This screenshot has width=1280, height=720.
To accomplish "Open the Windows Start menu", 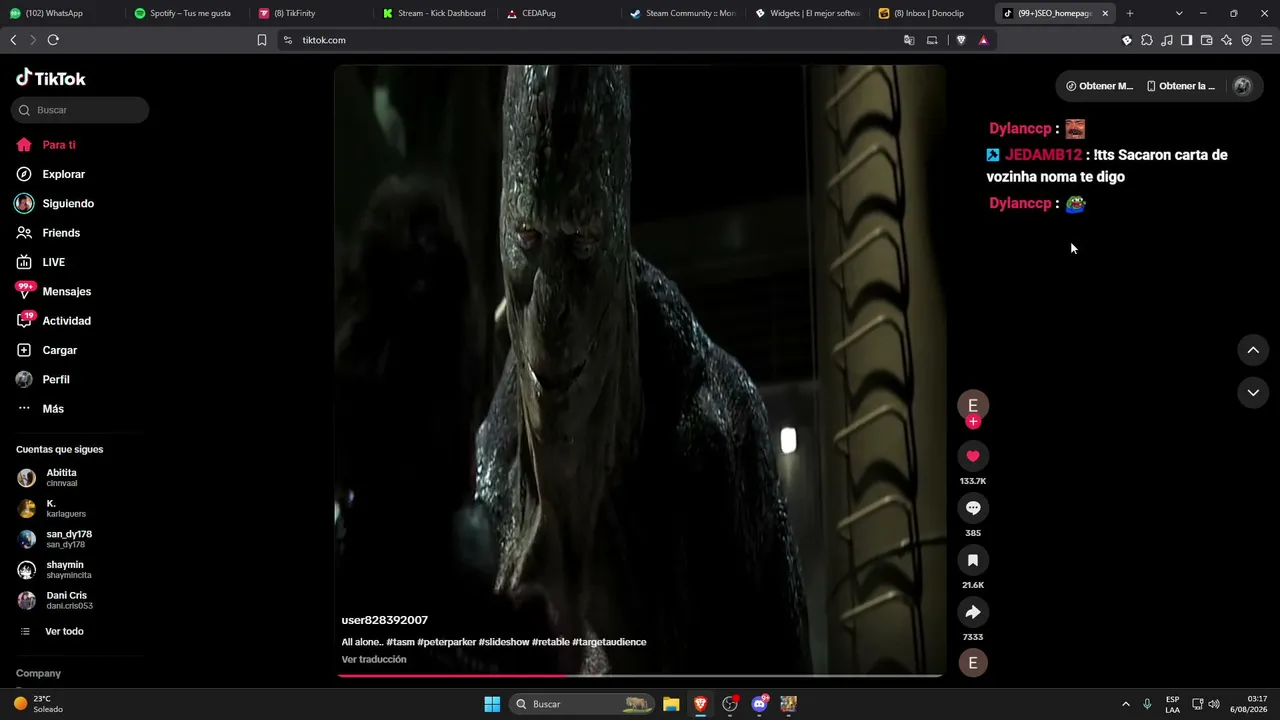I will point(492,704).
